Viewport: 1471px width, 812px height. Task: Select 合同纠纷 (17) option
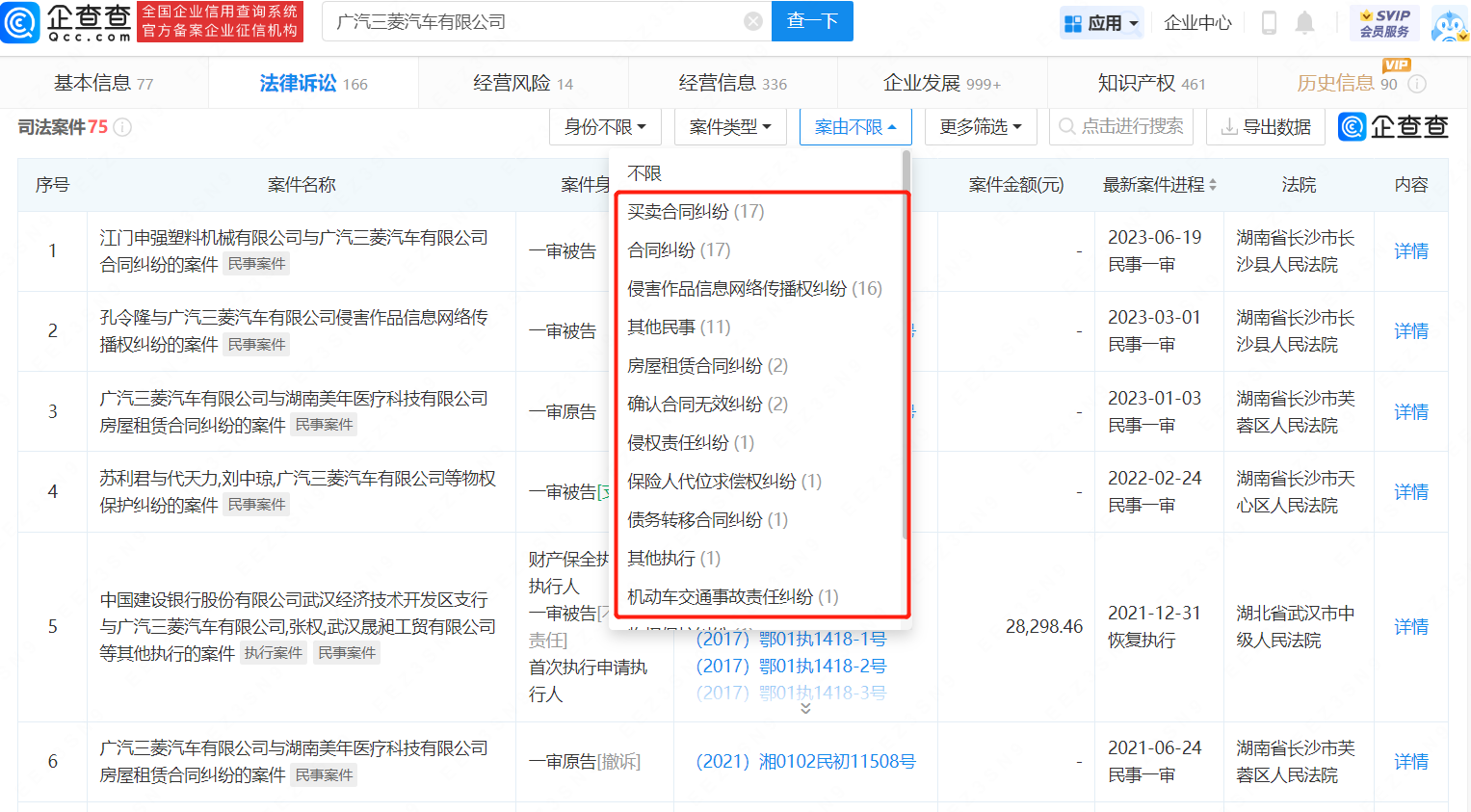[679, 250]
